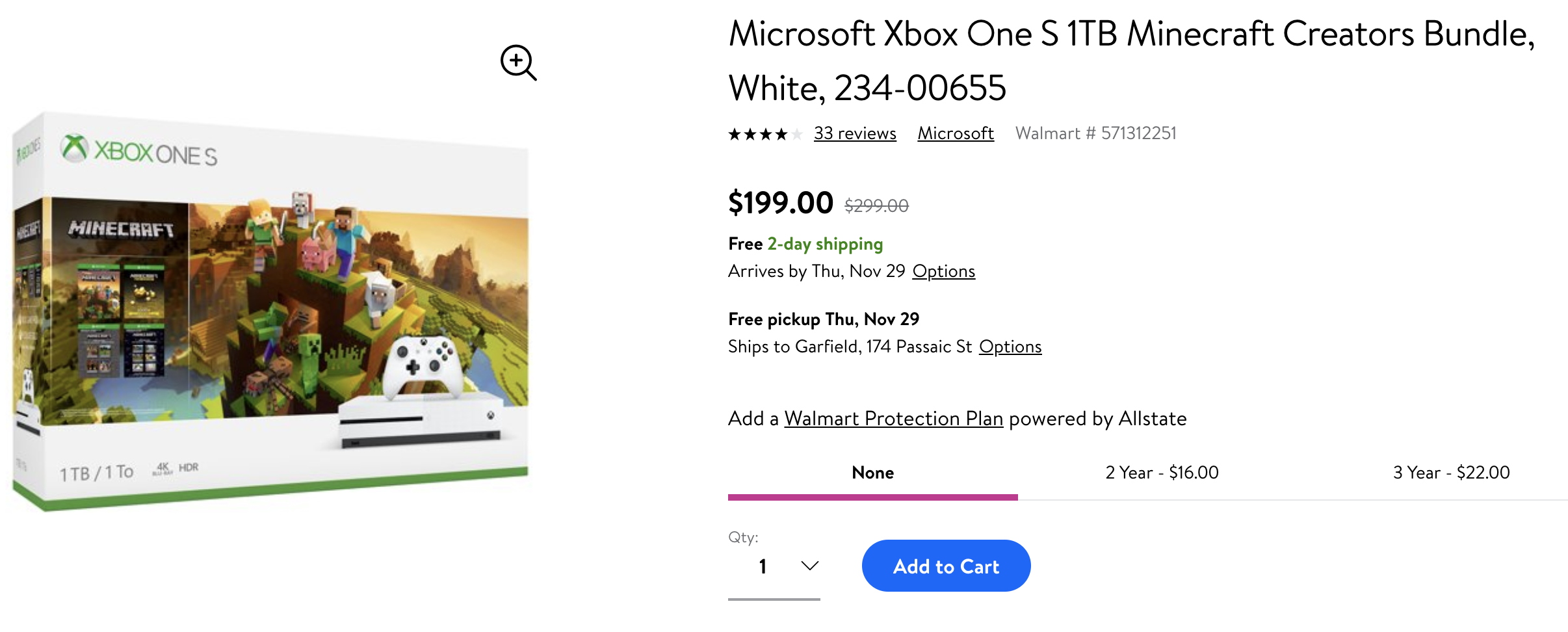The image size is (1568, 632).
Task: Expand the Qty dropdown chevron
Action: (809, 566)
